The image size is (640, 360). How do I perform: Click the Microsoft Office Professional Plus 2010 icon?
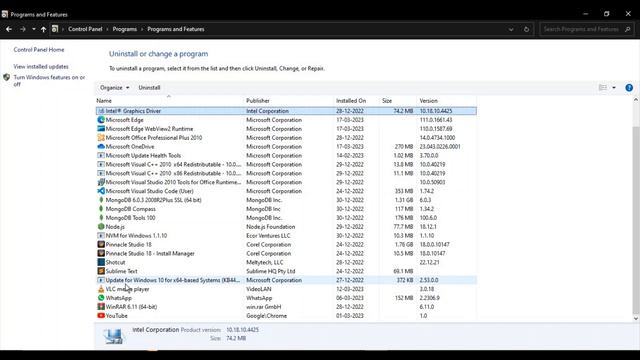click(101, 138)
